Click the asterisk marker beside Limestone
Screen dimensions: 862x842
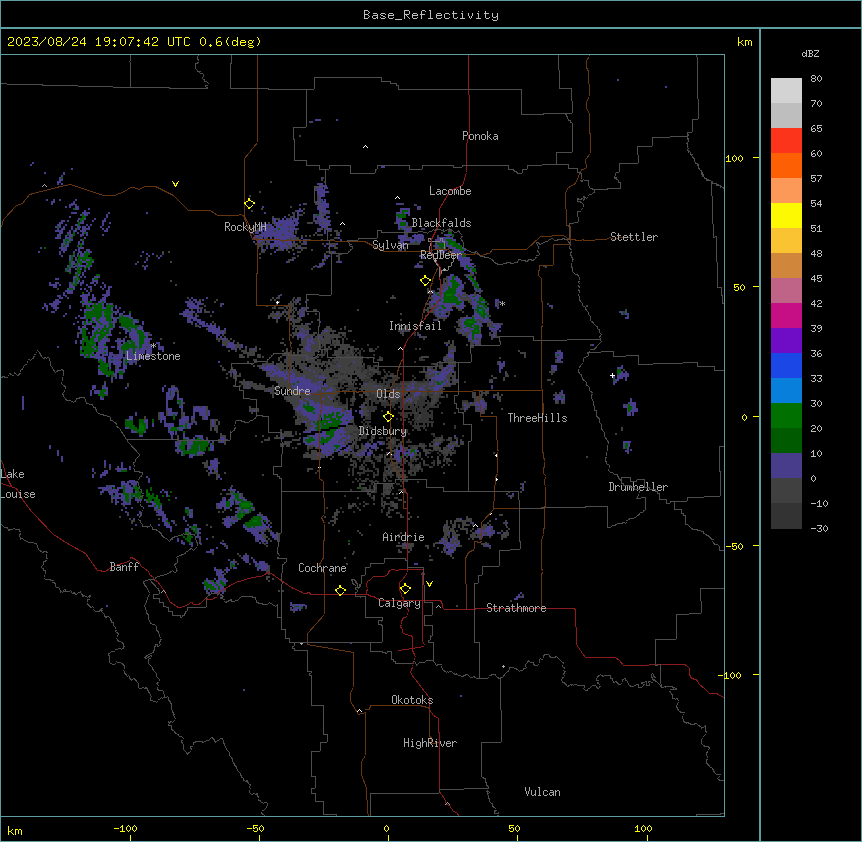pos(153,346)
